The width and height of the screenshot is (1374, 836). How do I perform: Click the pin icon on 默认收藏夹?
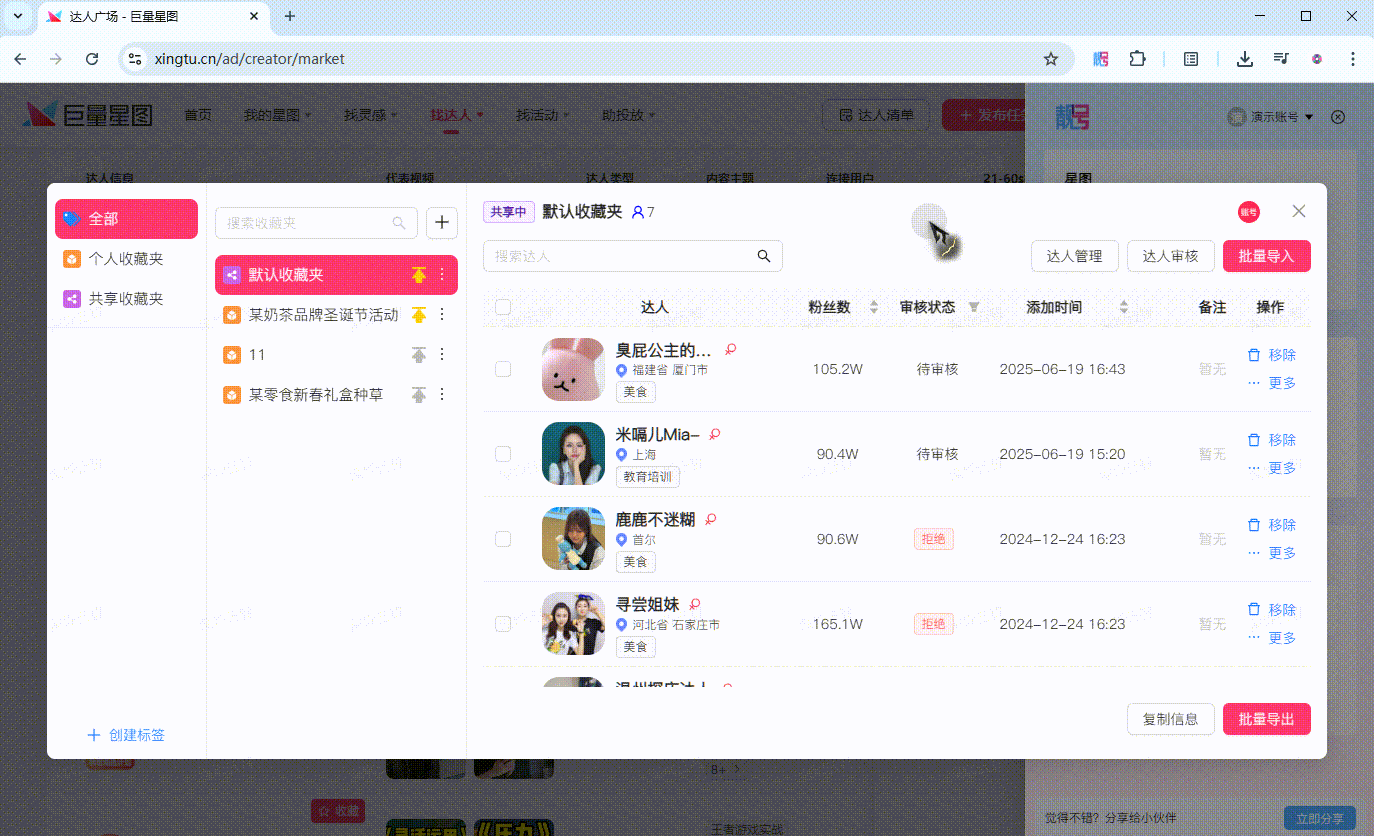[419, 275]
